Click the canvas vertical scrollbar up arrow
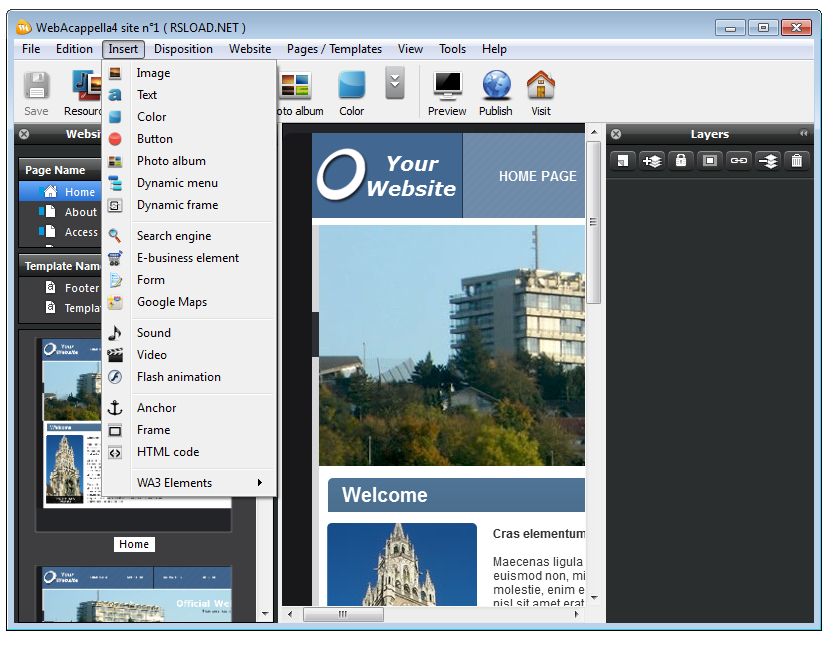 point(594,131)
